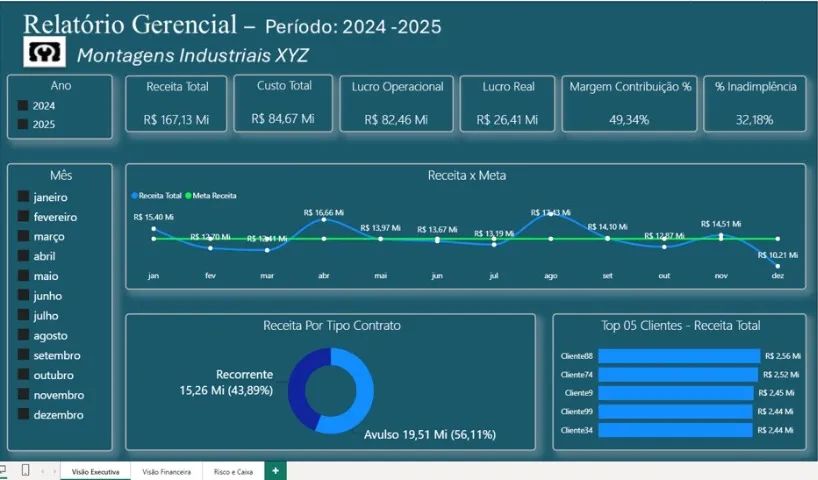Check the janeiro month filter
Image resolution: width=818 pixels, height=480 pixels.
coord(23,196)
